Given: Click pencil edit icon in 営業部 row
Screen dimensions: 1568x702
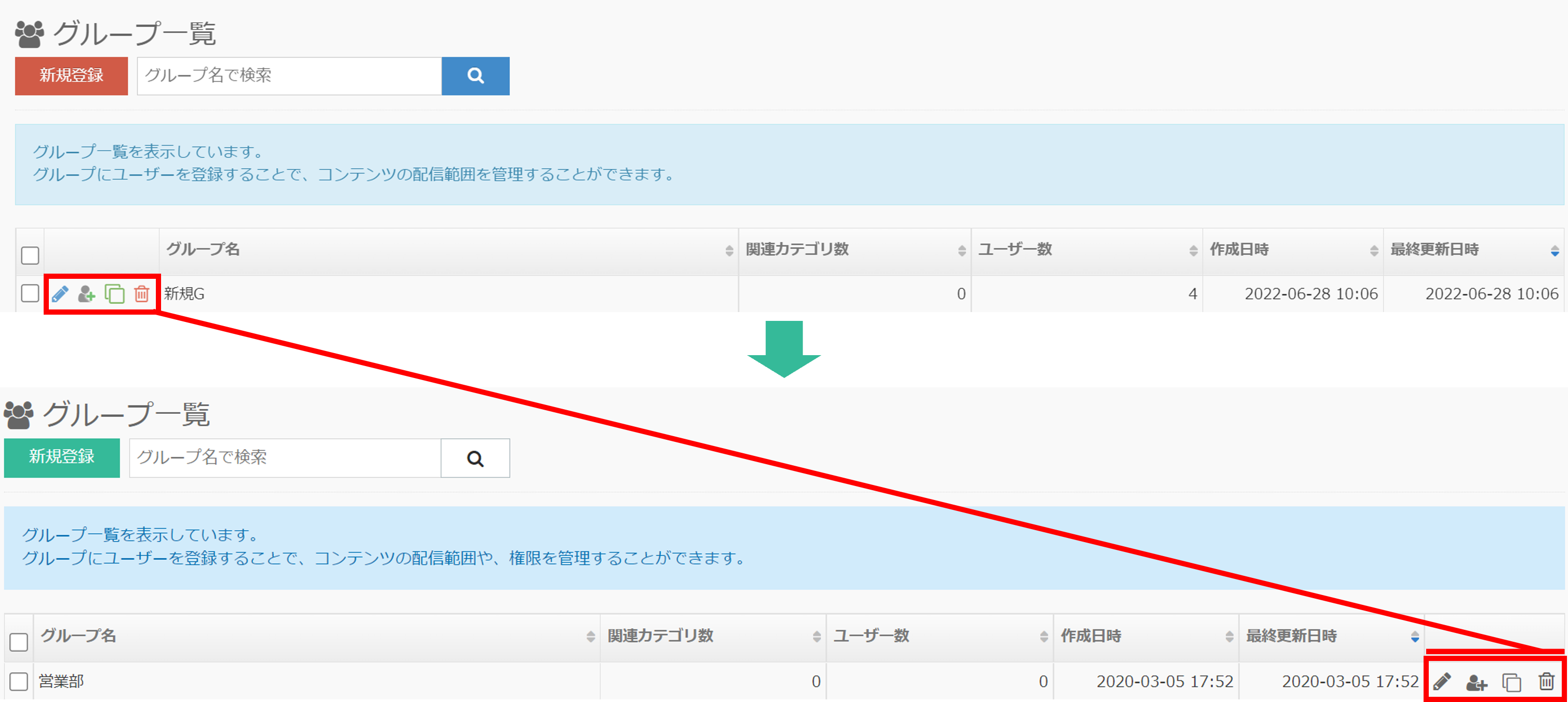Looking at the screenshot, I should tap(1442, 682).
